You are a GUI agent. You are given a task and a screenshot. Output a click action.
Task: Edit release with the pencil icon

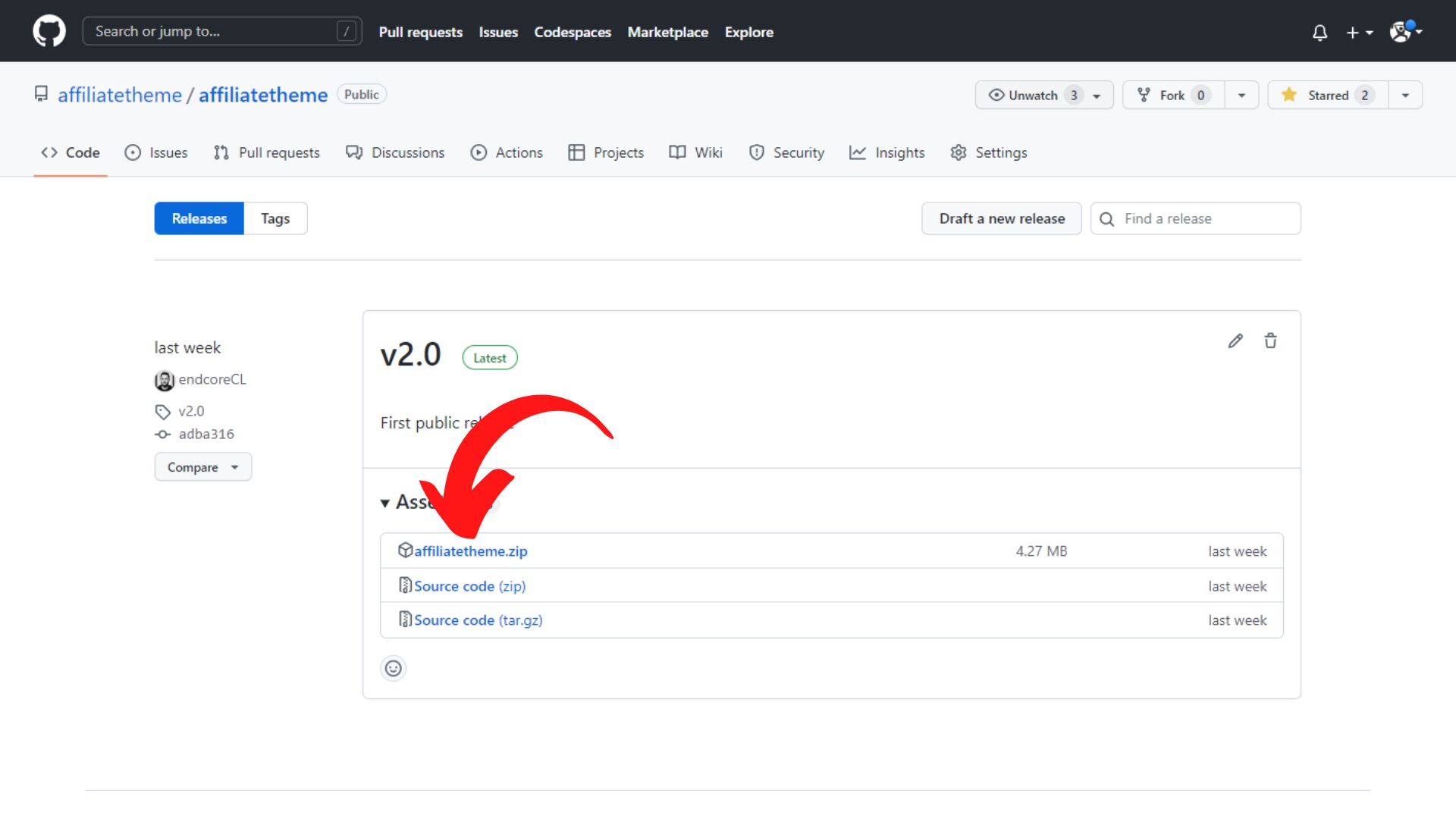pyautogui.click(x=1235, y=341)
